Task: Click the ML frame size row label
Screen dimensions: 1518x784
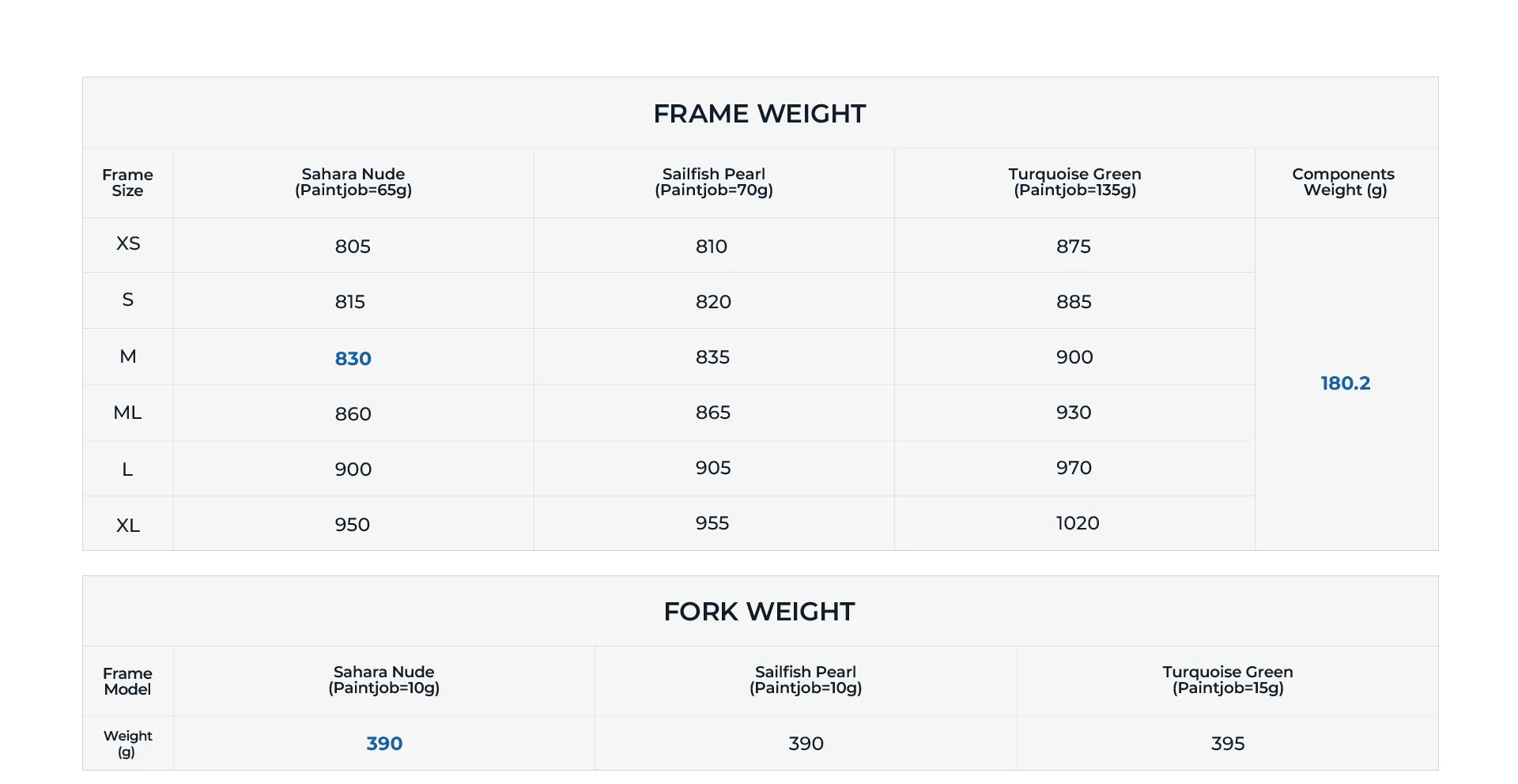Action: (x=127, y=413)
